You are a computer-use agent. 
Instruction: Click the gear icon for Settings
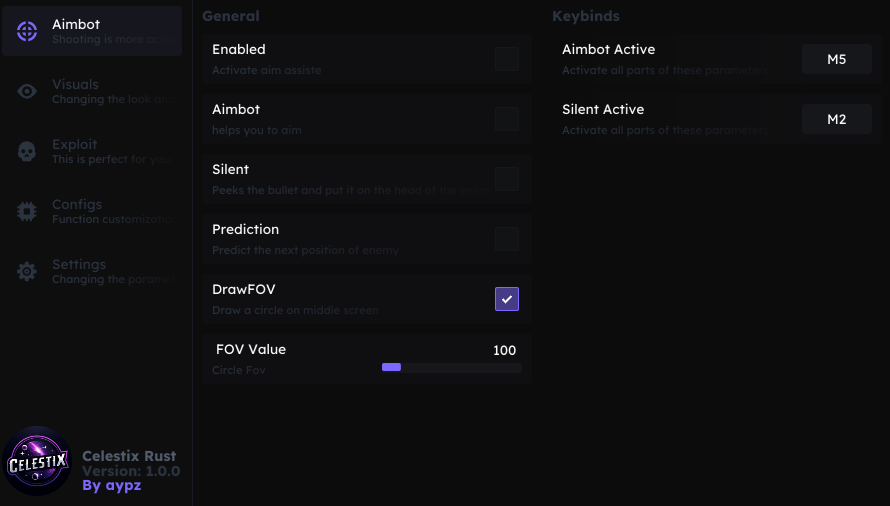pos(28,271)
